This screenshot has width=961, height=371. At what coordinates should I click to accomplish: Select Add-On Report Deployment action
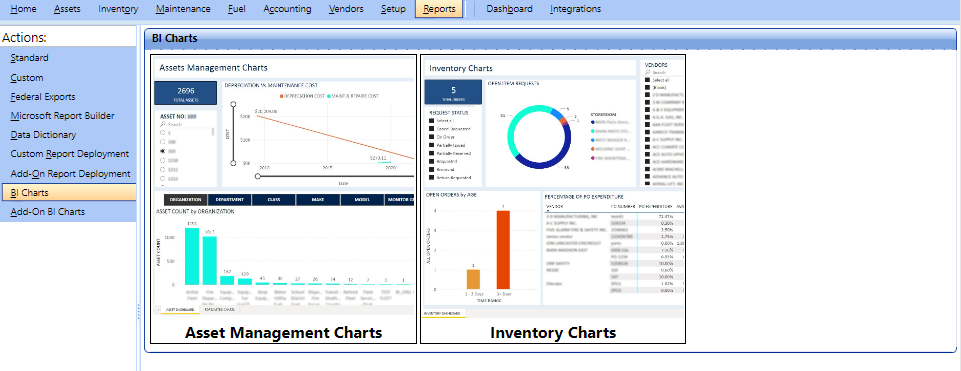click(x=70, y=174)
